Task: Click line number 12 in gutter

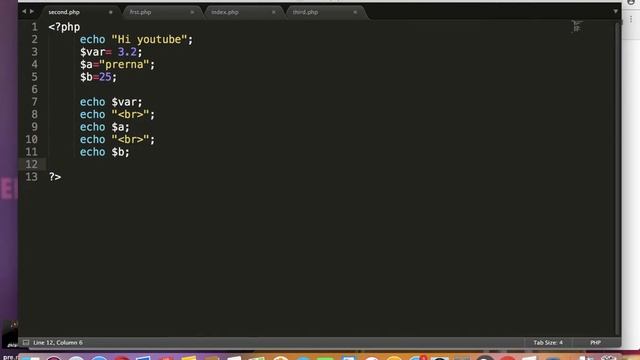Action: 31,164
